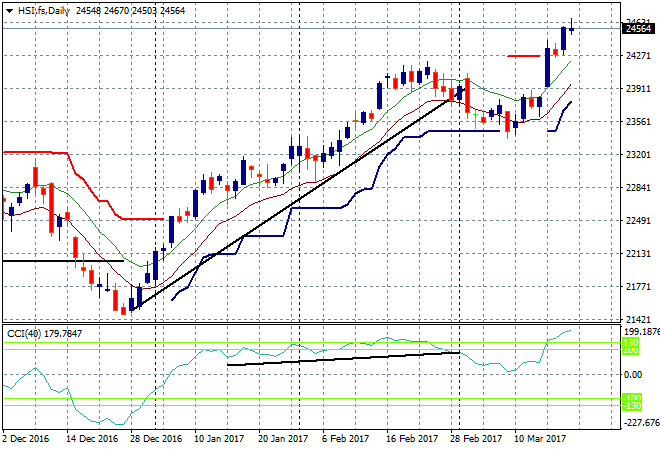
Task: Click the 6 Feb 2017 date label
Action: click(x=345, y=439)
